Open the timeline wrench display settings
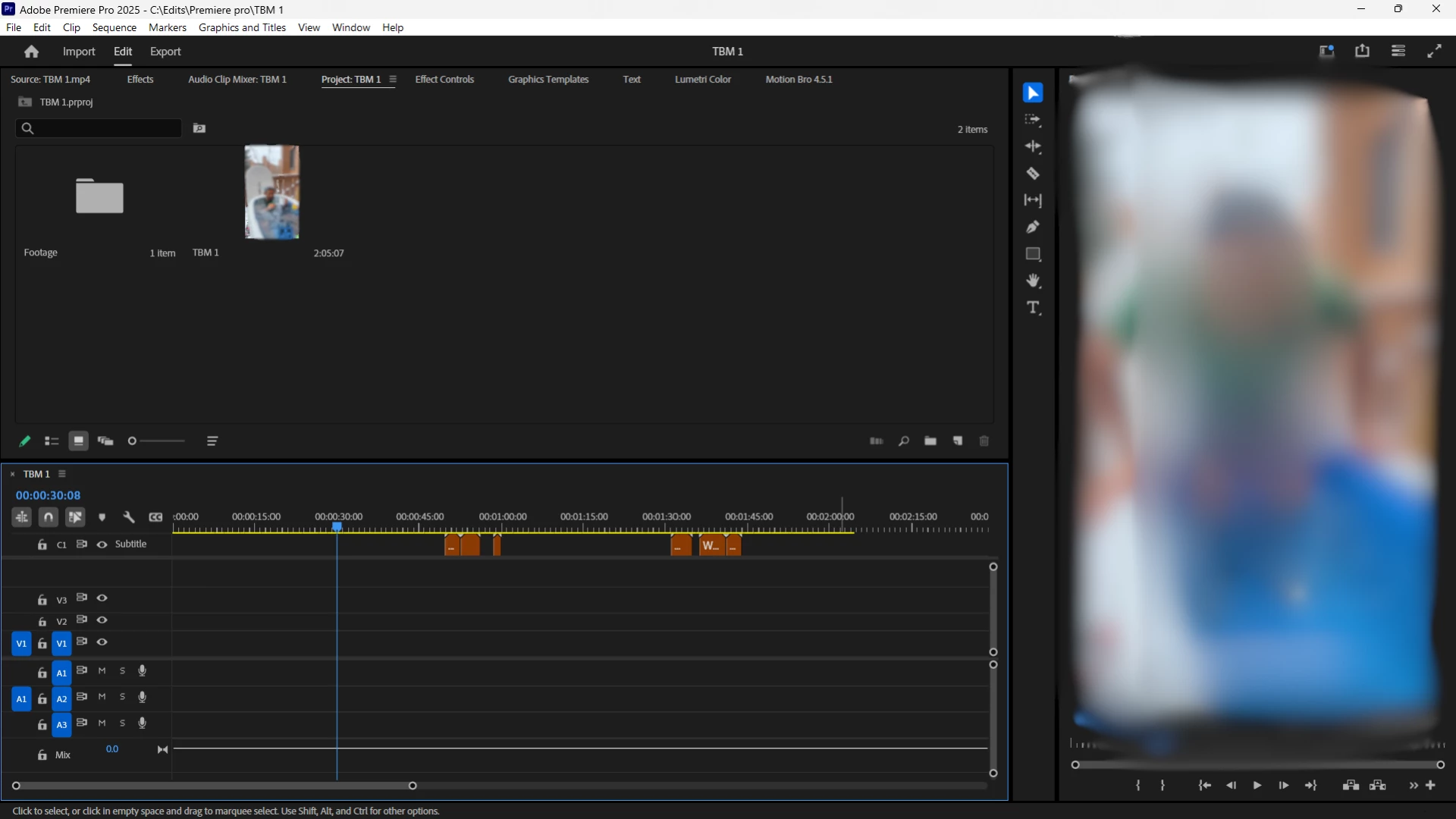Viewport: 1456px width, 819px height. point(129,517)
